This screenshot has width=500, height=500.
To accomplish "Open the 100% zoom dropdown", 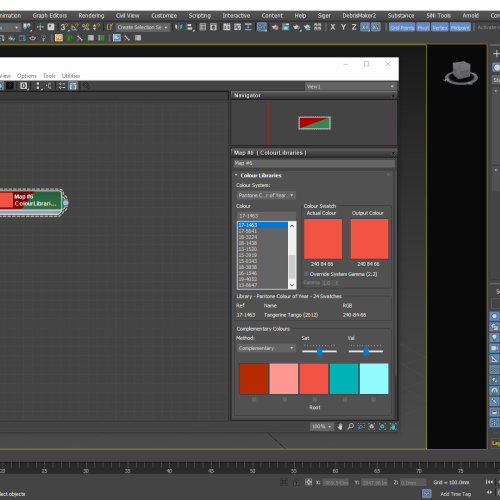I will 322,426.
